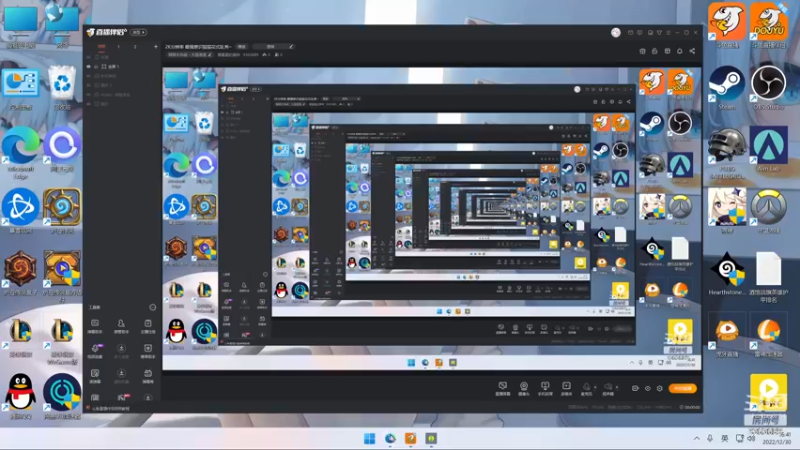Add a new scene with the plus button
This screenshot has height=450, width=800.
pos(156,46)
